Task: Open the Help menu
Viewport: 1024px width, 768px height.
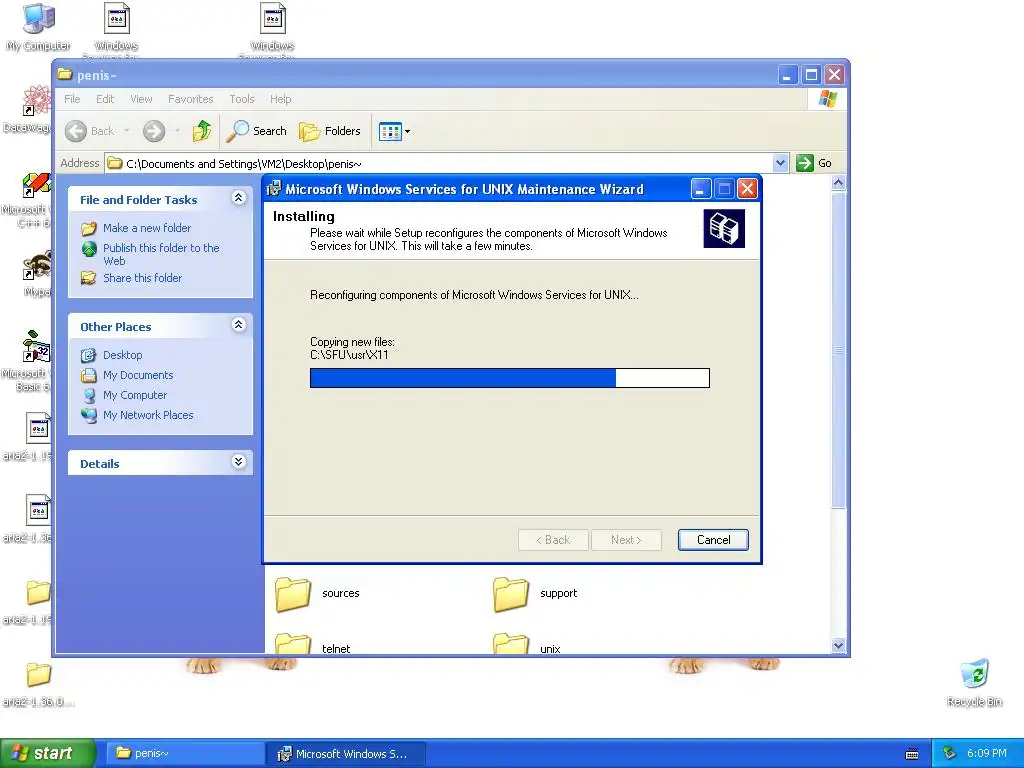Action: point(281,99)
